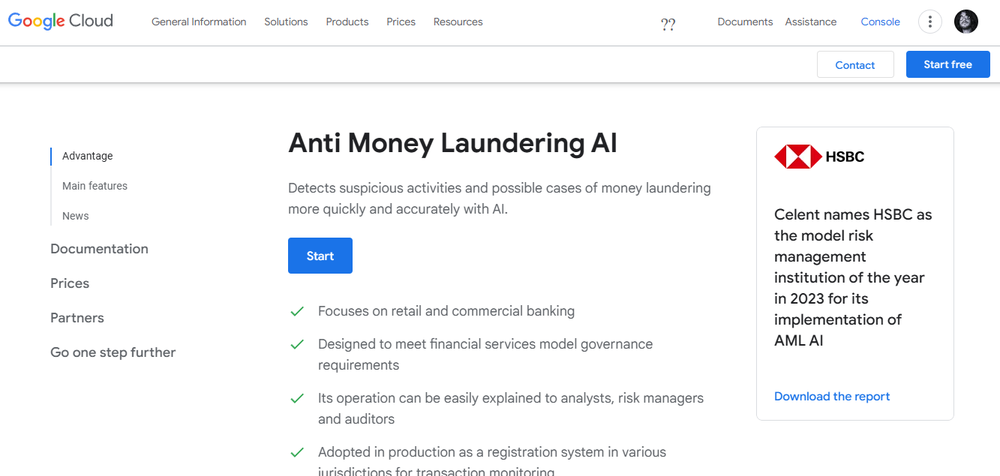Go to the Prices header menu

[x=401, y=22]
